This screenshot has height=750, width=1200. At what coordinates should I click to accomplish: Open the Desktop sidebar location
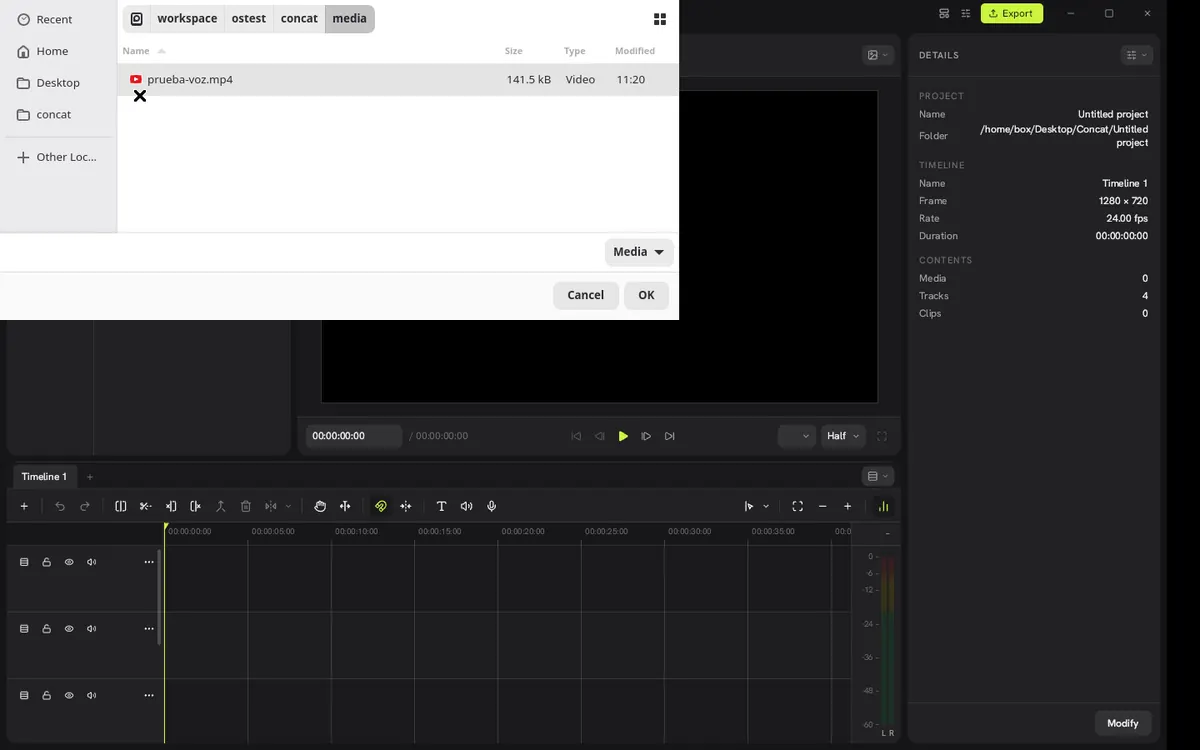(58, 83)
